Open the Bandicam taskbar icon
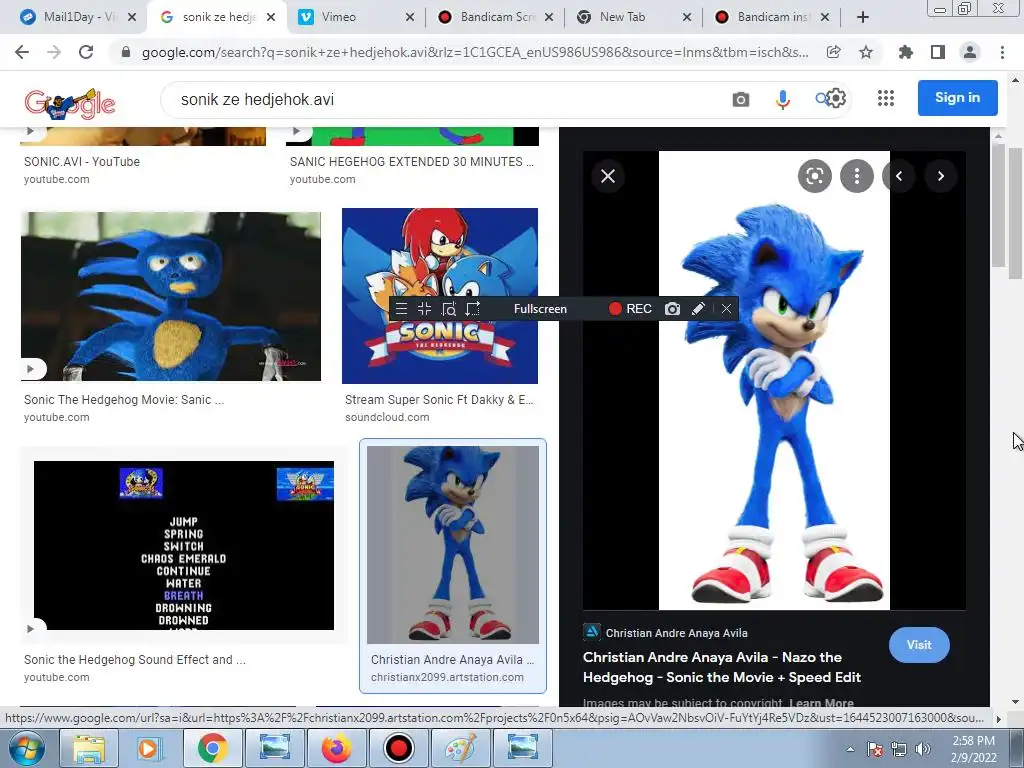Image resolution: width=1024 pixels, height=768 pixels. pyautogui.click(x=398, y=748)
